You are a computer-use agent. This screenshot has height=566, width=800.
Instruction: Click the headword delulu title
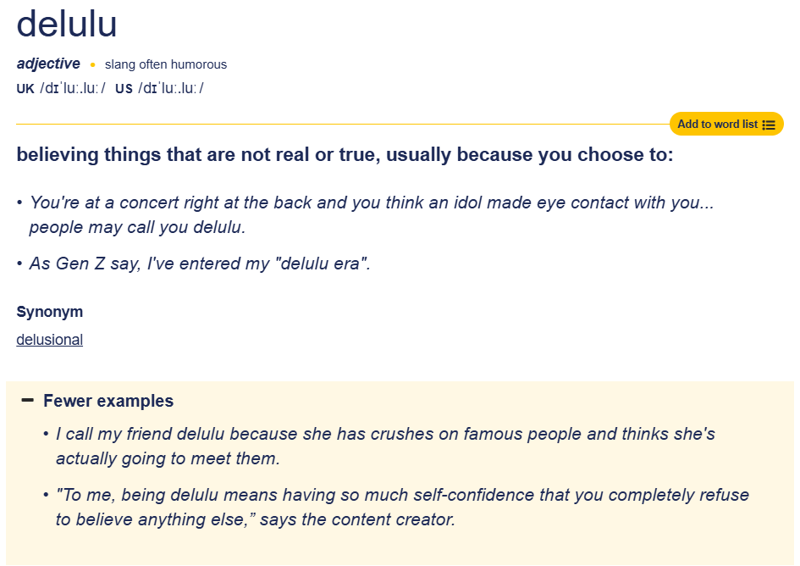click(68, 24)
